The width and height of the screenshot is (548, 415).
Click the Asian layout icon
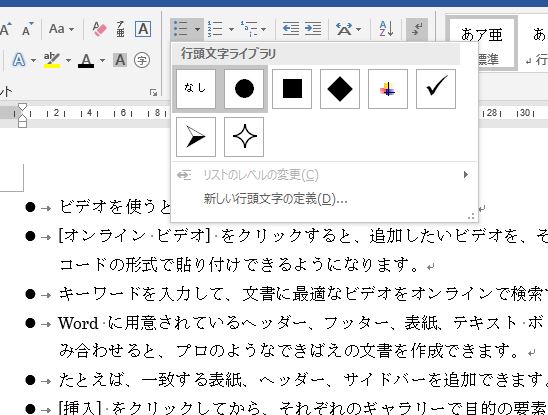[344, 29]
